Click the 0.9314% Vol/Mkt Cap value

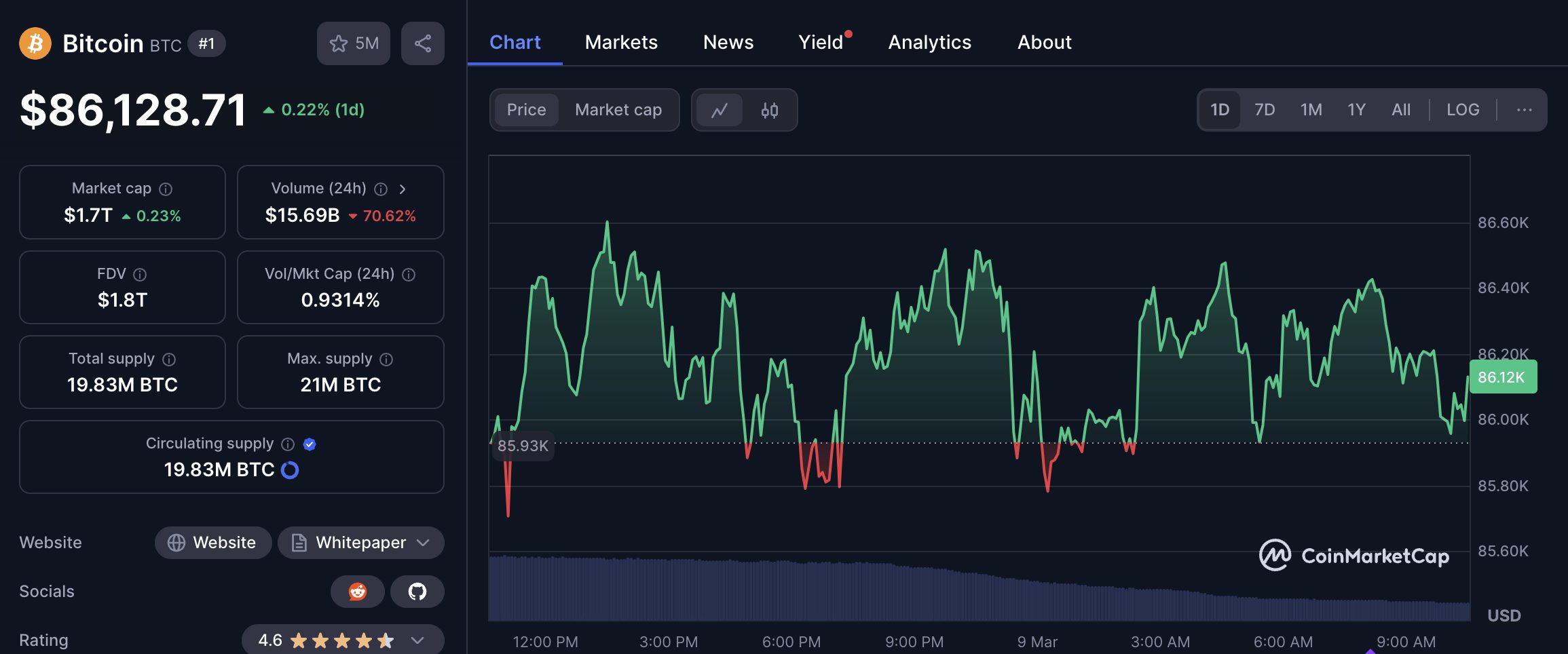tap(340, 300)
